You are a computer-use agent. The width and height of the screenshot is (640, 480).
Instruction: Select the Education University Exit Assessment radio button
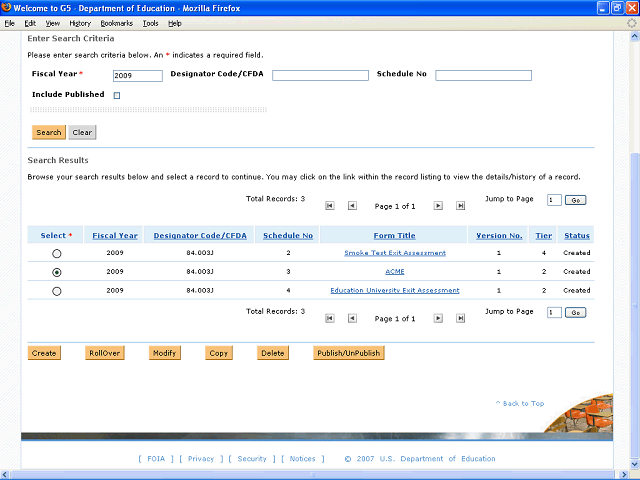coord(56,291)
